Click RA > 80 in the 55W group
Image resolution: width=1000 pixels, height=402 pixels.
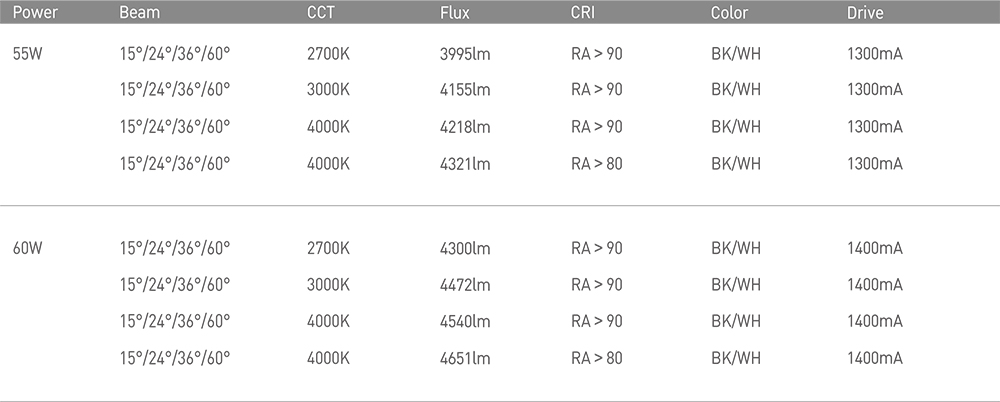[x=596, y=164]
